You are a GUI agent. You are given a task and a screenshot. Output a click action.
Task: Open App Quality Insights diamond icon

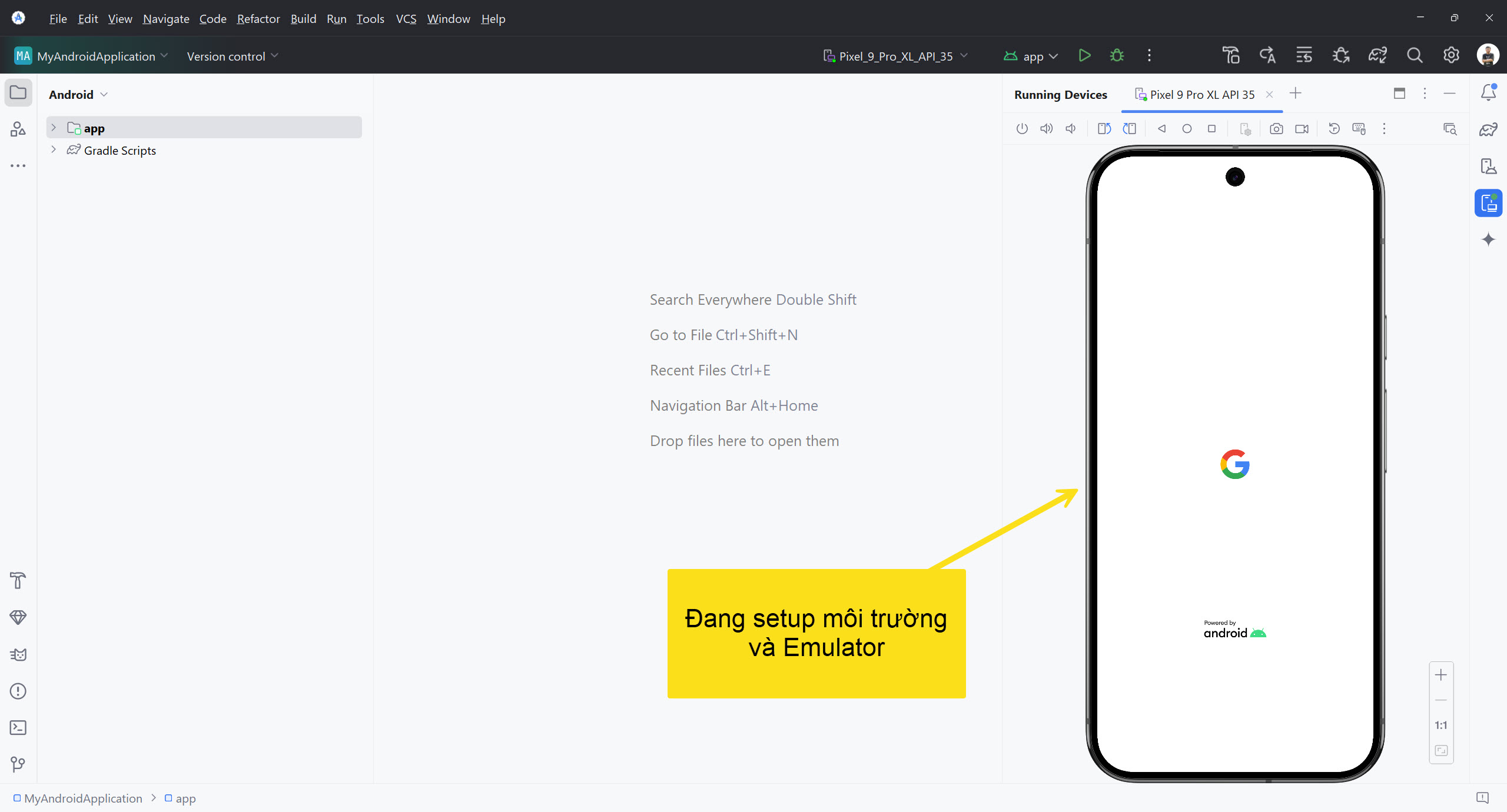pyautogui.click(x=18, y=617)
